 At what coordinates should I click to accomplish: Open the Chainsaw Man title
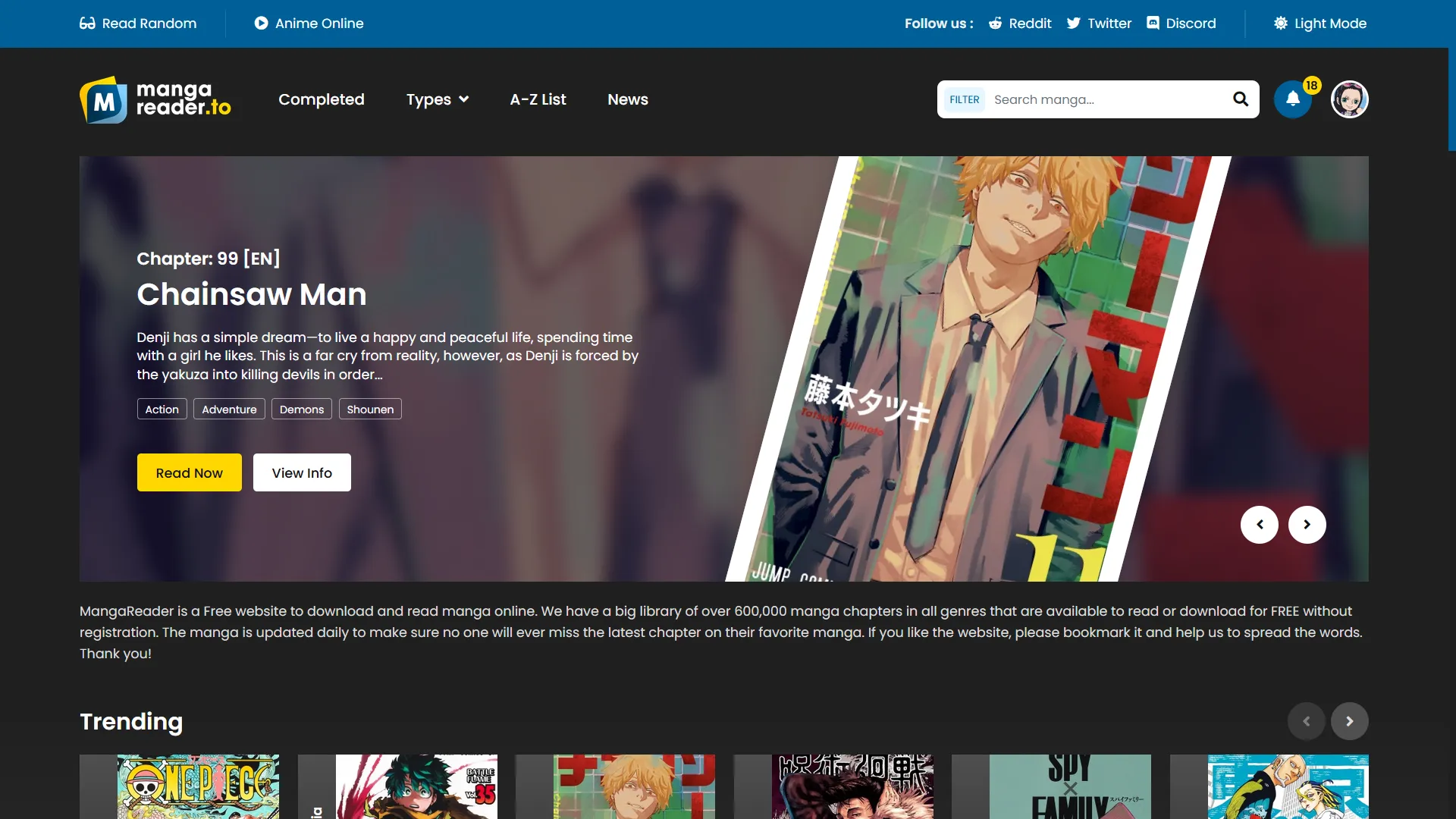252,294
